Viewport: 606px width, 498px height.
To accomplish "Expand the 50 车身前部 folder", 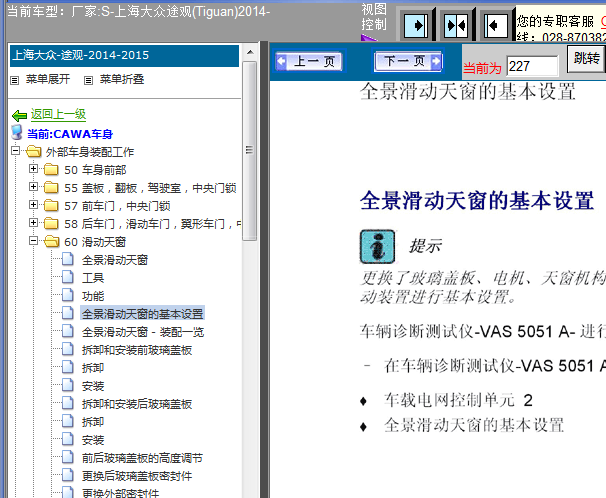I will pyautogui.click(x=34, y=168).
